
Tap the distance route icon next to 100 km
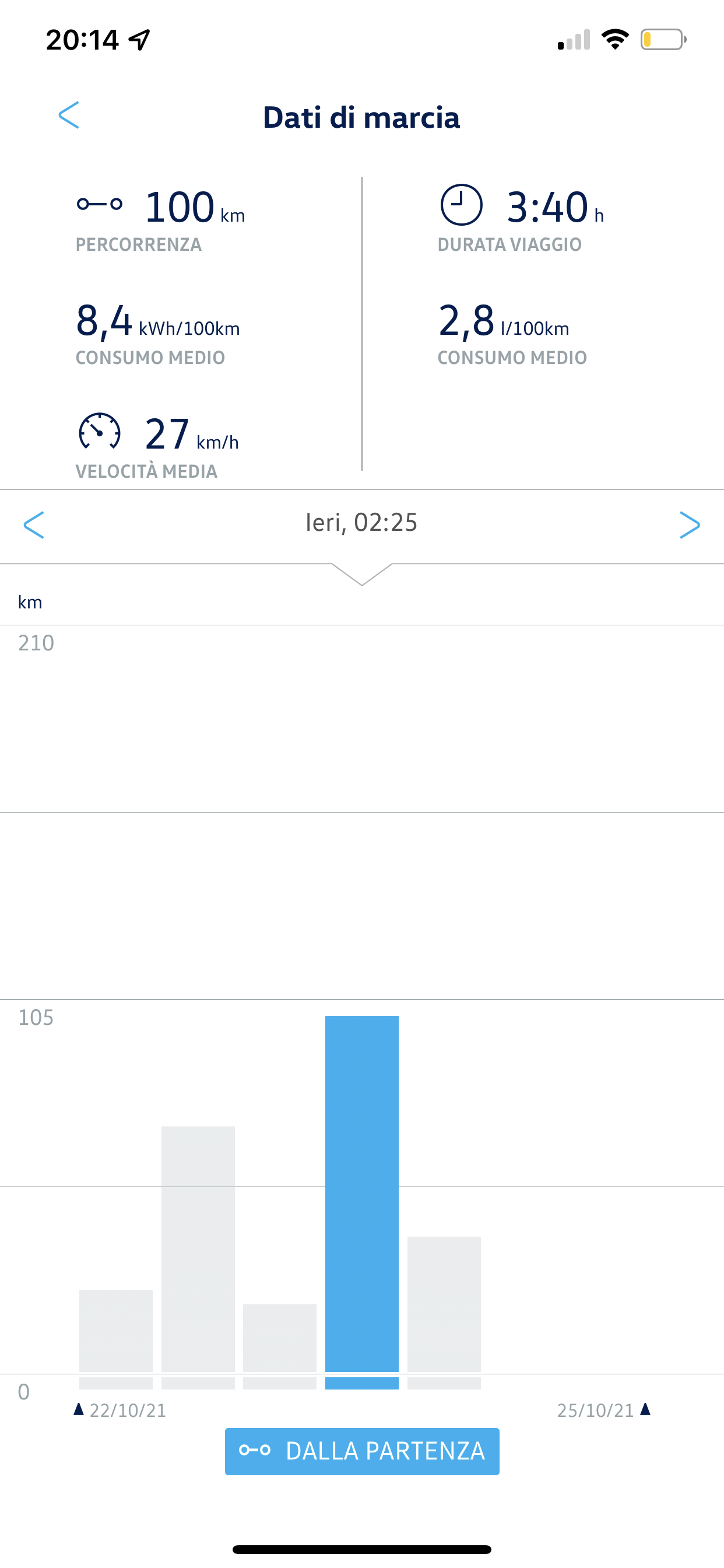click(99, 205)
